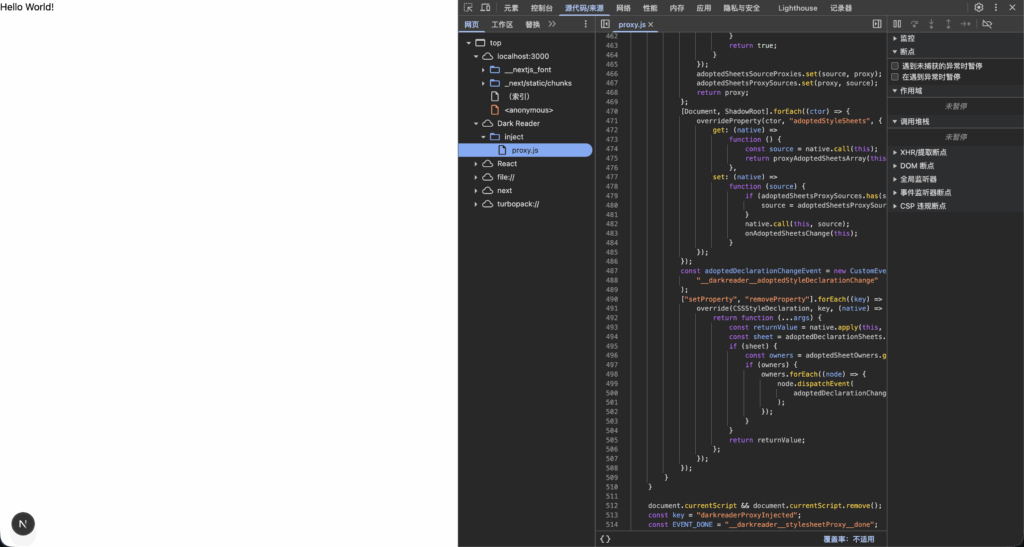Open the Lighthouse tab
This screenshot has width=1024, height=547.
coord(798,8)
